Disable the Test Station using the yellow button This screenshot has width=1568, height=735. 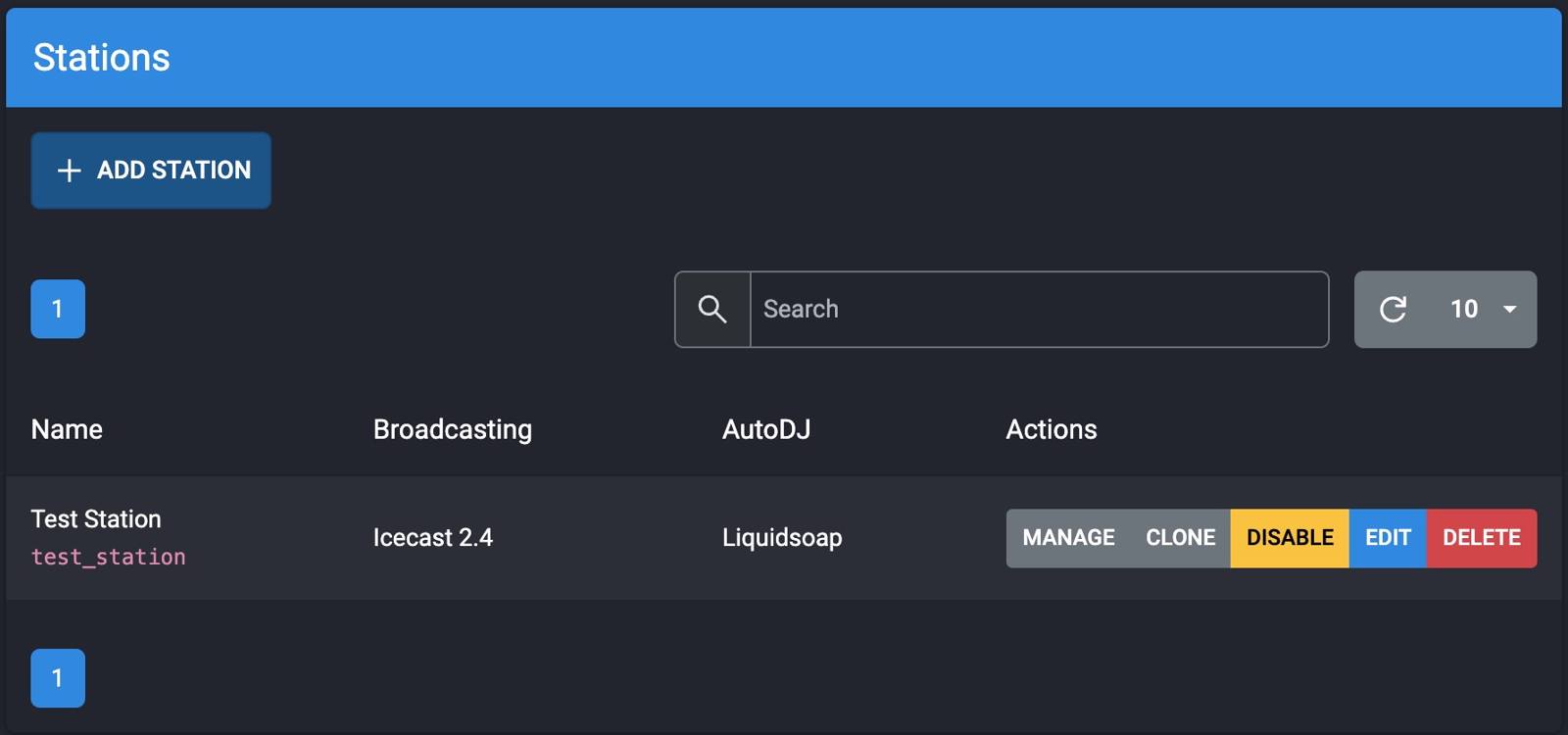pyautogui.click(x=1289, y=538)
